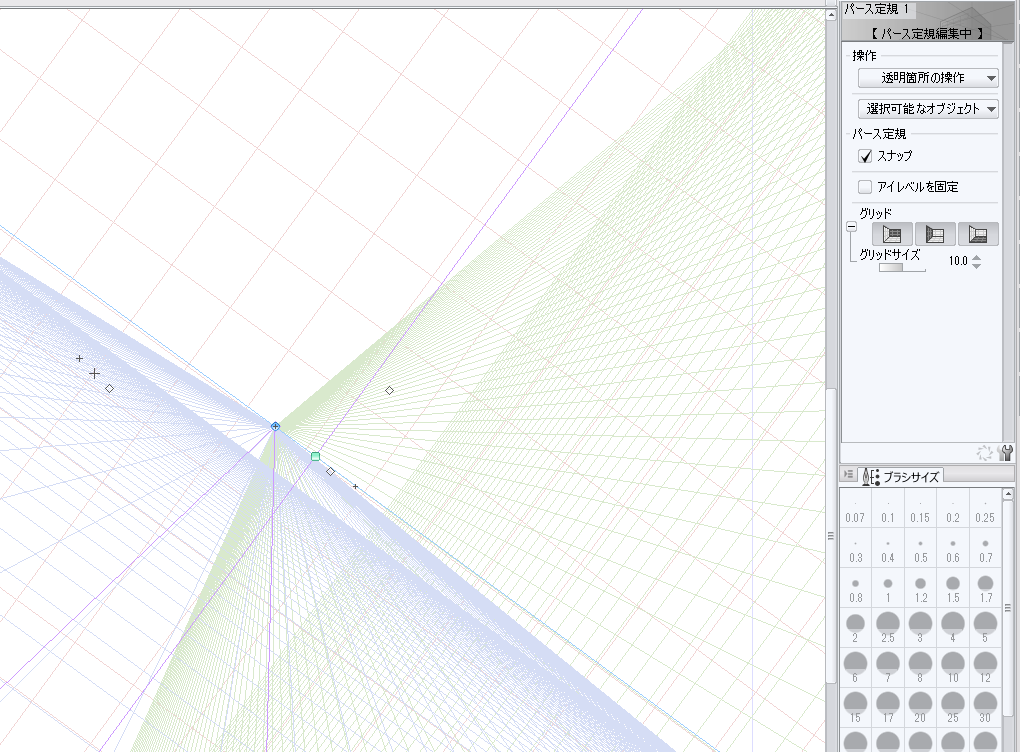Choose brush size 8

[920, 667]
